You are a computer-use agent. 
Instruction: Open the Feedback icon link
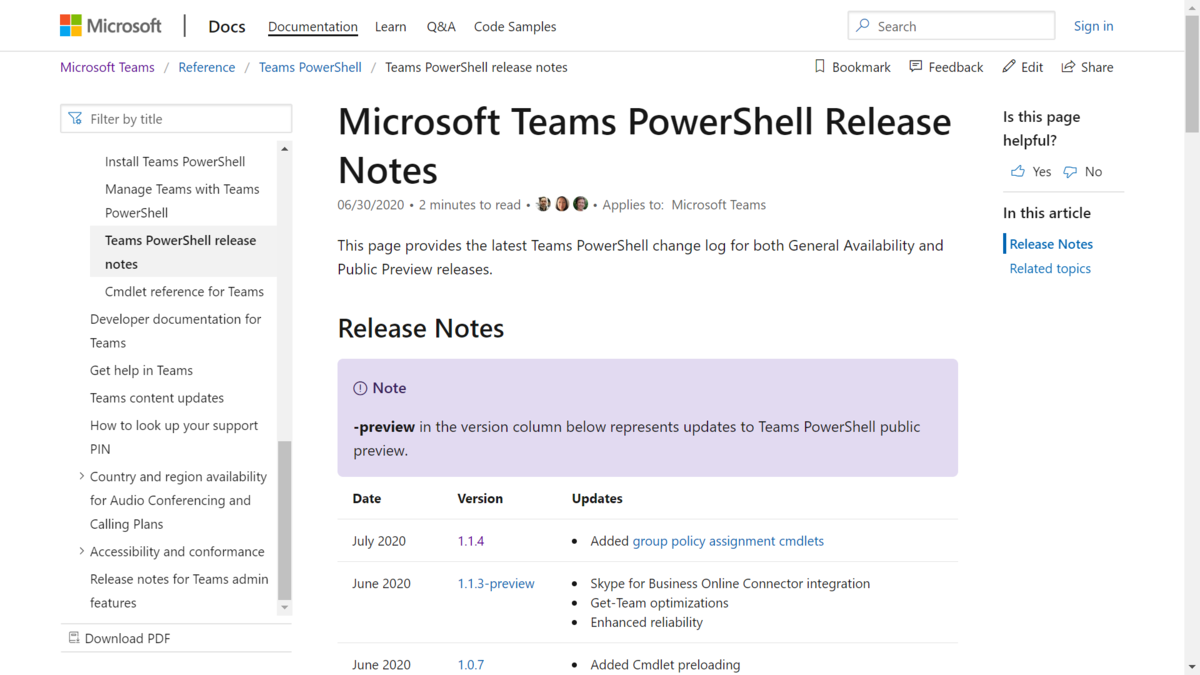coord(916,67)
